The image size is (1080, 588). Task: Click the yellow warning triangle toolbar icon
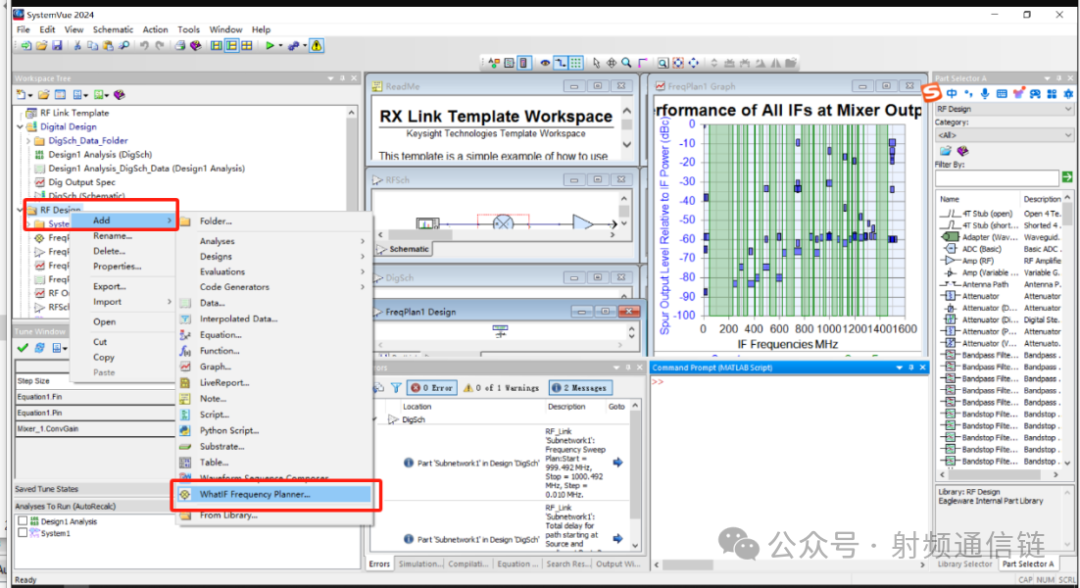click(x=317, y=45)
